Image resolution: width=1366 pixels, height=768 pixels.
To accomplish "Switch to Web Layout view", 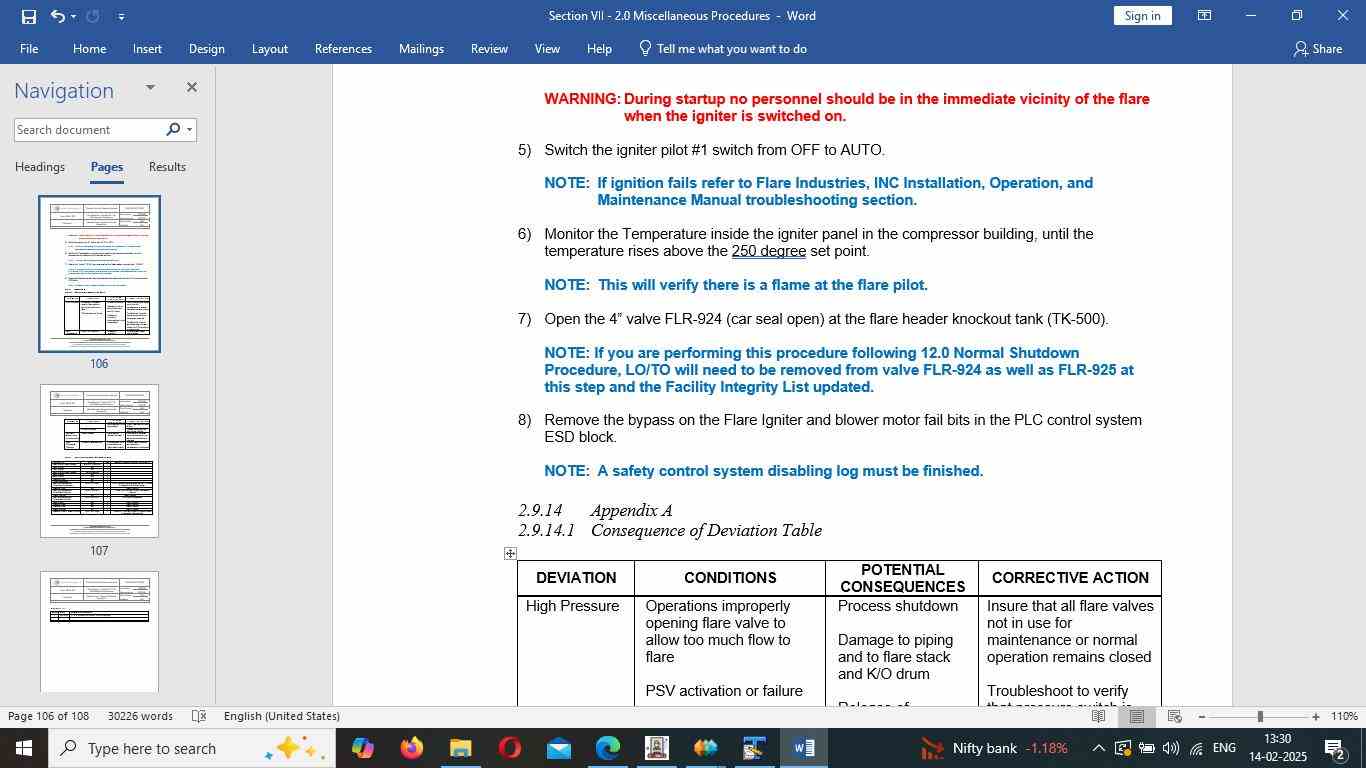I will (x=1175, y=717).
